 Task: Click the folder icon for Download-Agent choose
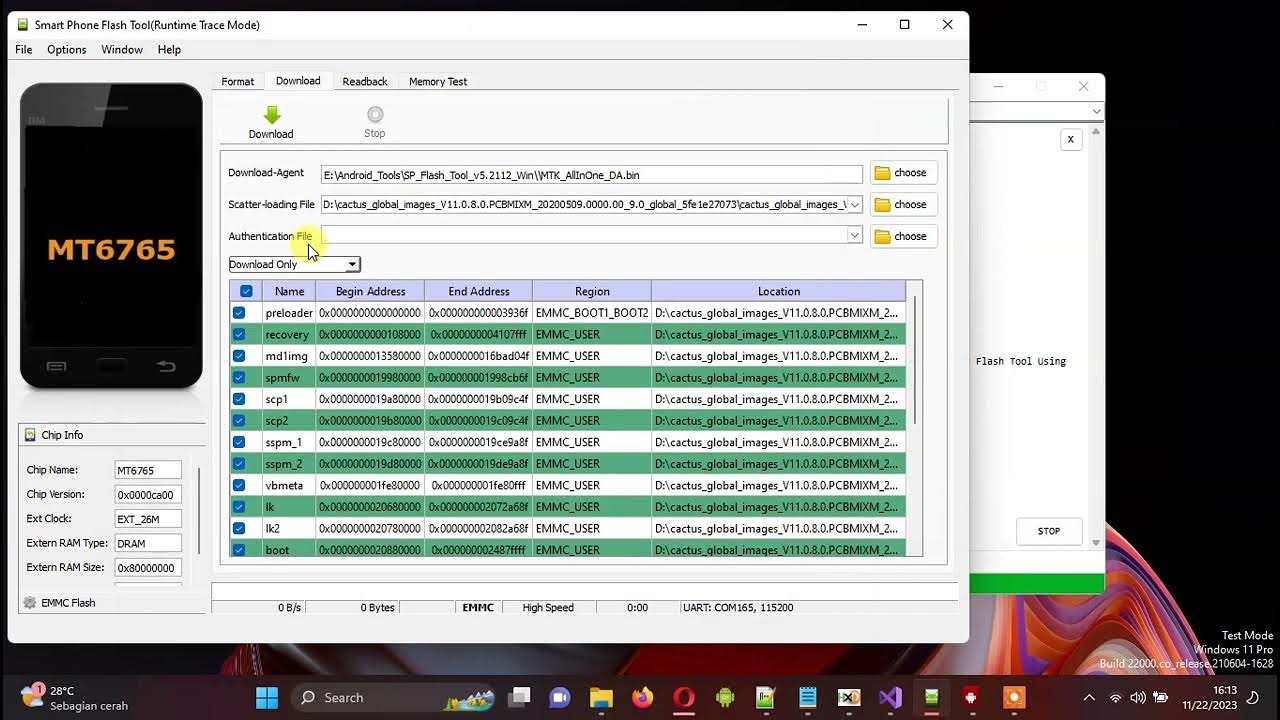click(x=882, y=173)
